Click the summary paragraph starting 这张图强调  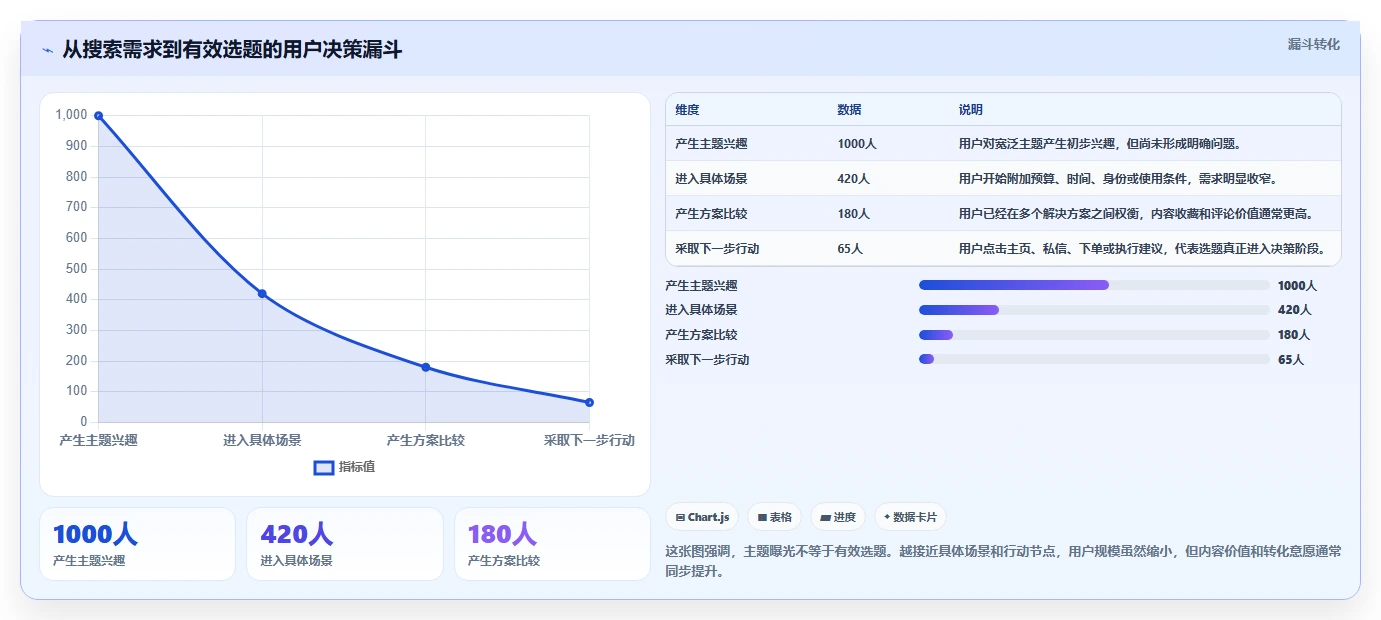coord(1003,561)
